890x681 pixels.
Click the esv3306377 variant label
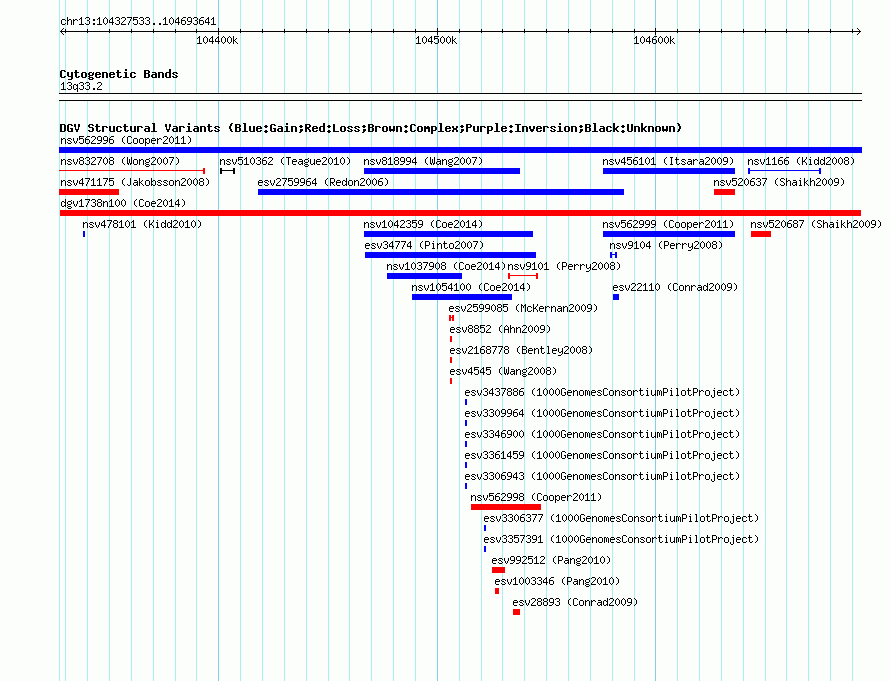621,518
